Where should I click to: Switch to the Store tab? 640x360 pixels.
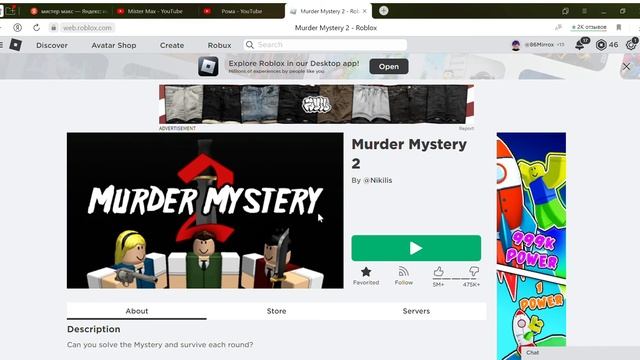(x=276, y=311)
